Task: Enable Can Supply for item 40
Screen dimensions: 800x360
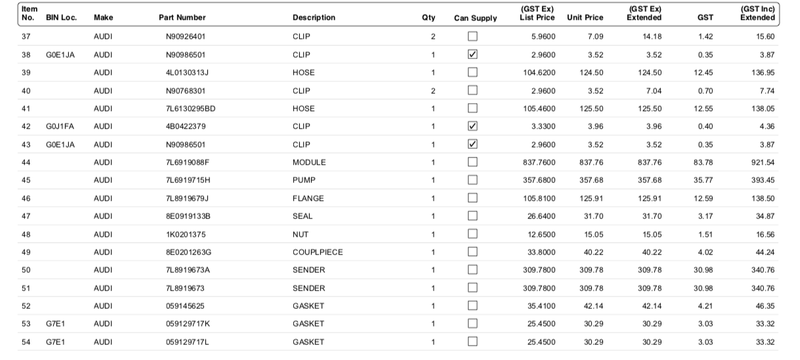Action: tap(473, 90)
